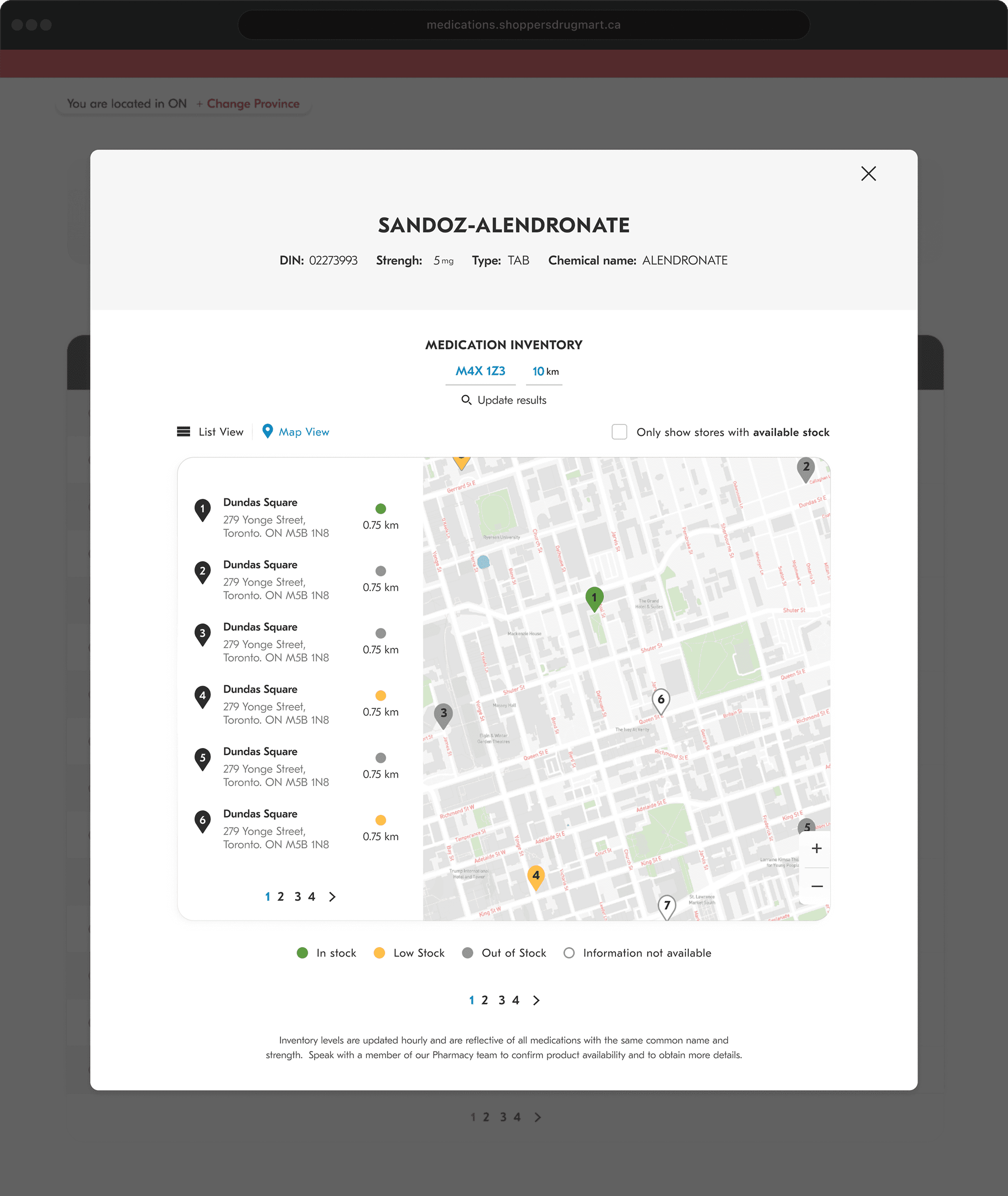Switch to Map View
1008x1196 pixels.
coord(303,431)
